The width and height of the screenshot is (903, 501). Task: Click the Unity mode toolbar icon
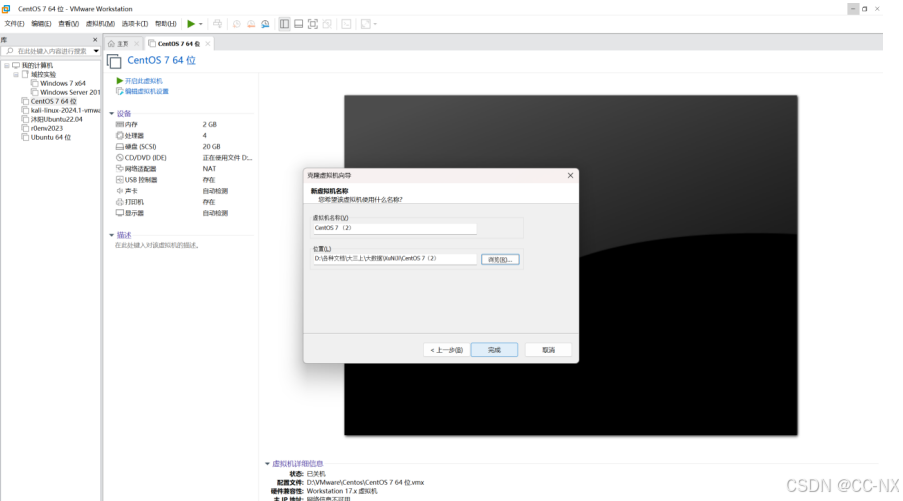click(x=327, y=24)
